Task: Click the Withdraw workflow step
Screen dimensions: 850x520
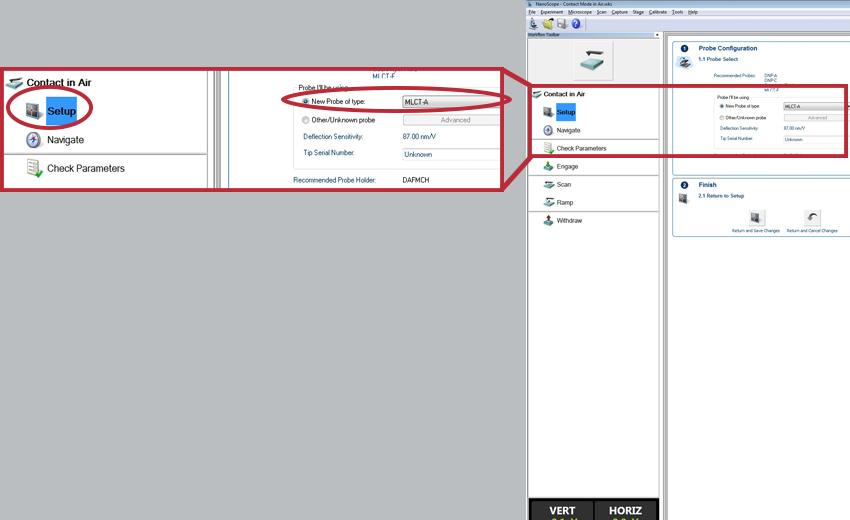Action: click(569, 221)
